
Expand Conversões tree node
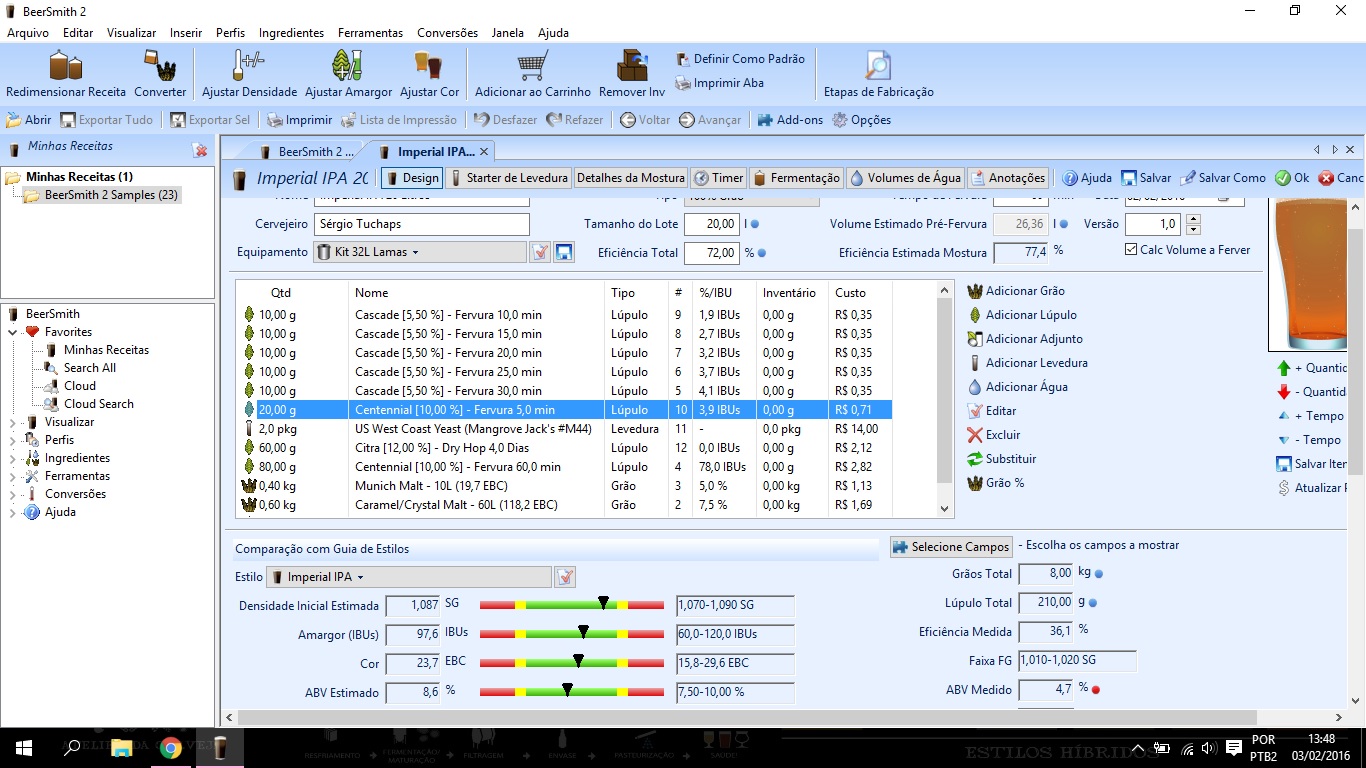[x=13, y=494]
